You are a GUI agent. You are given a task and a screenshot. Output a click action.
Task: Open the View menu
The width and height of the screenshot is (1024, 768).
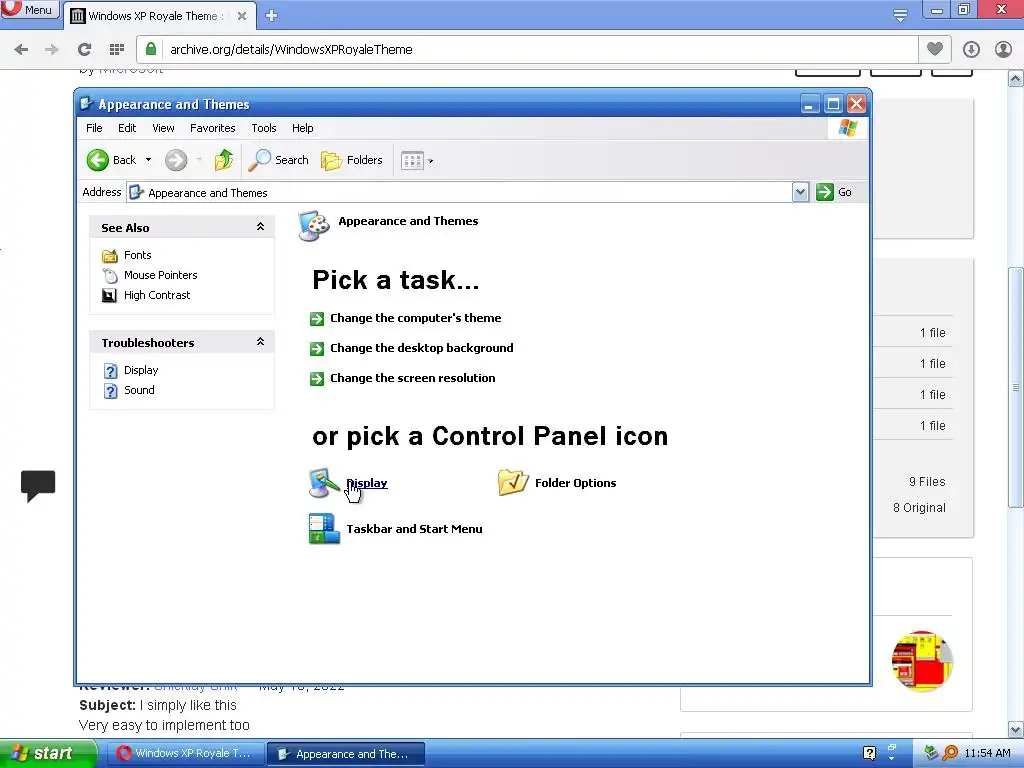163,128
